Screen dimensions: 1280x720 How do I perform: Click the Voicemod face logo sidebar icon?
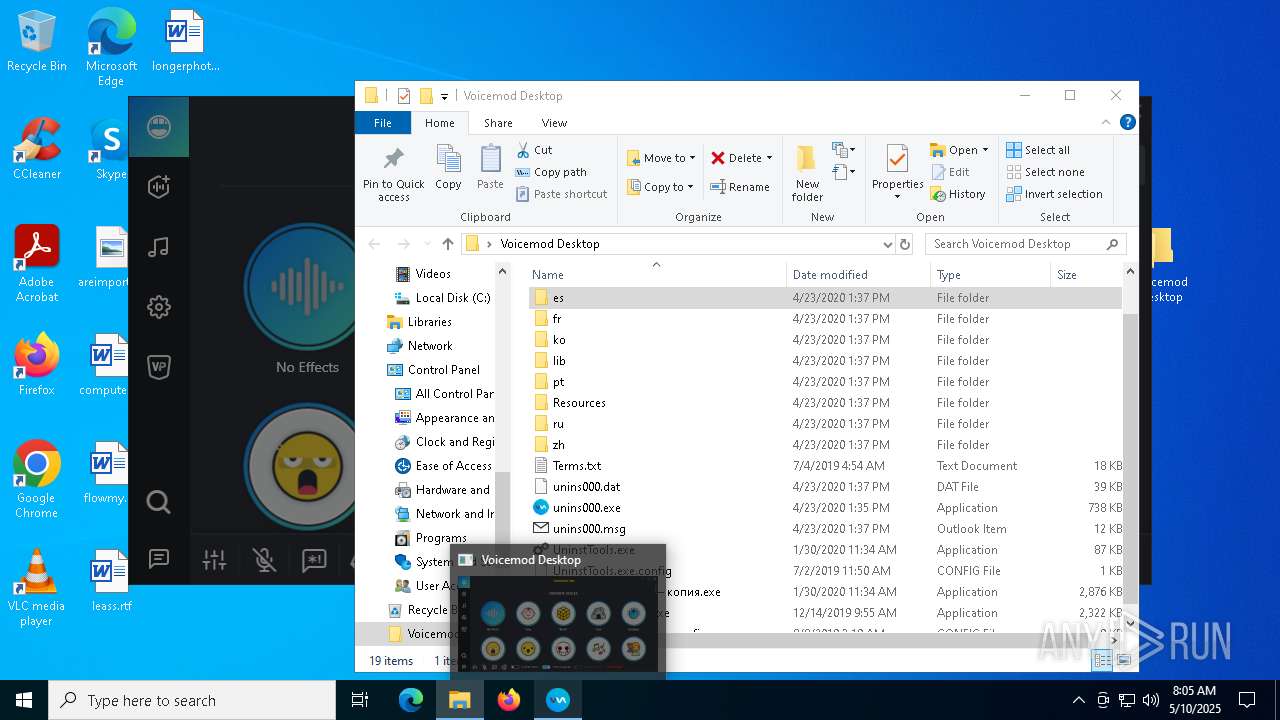point(159,127)
